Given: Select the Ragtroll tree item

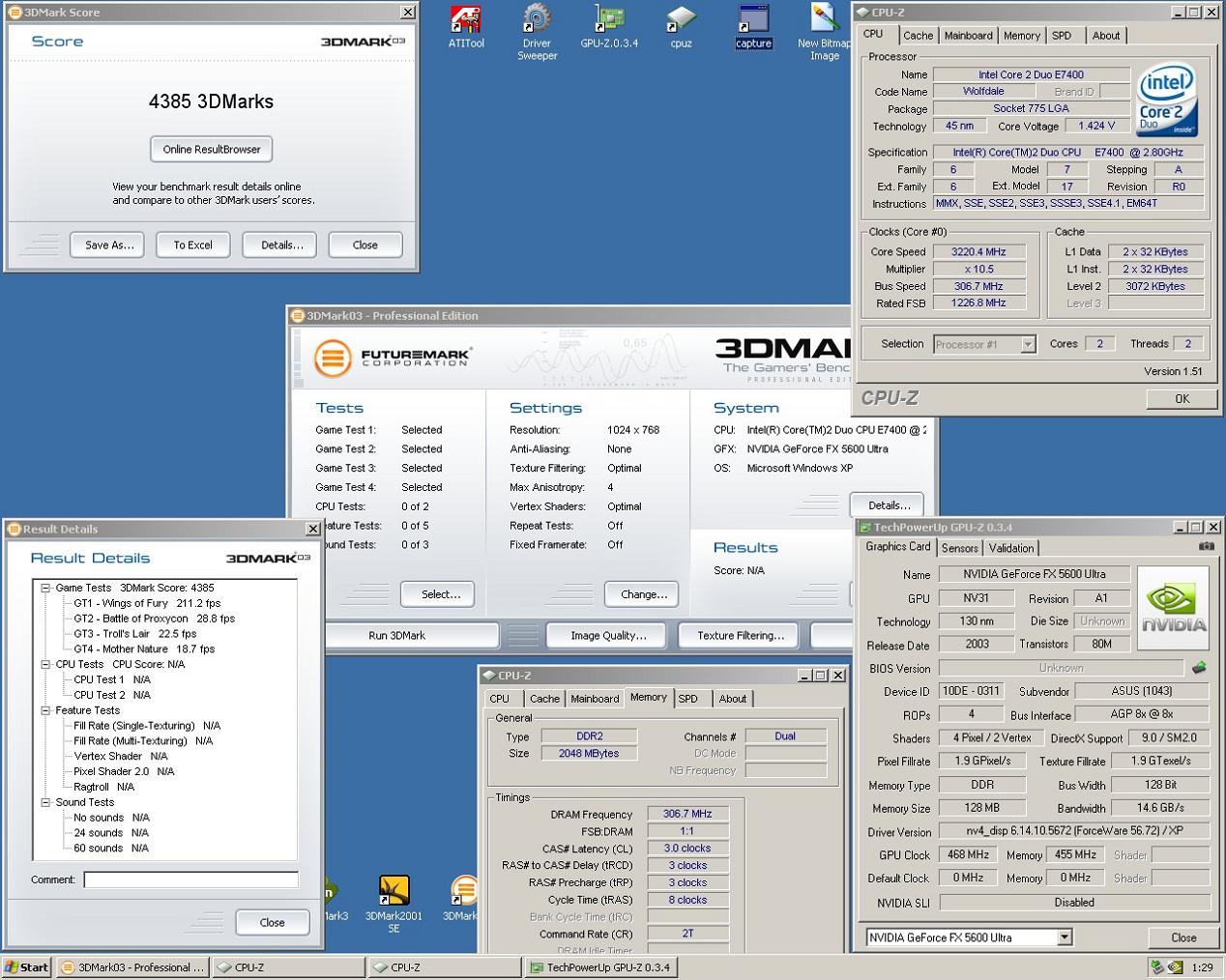Looking at the screenshot, I should (x=104, y=787).
